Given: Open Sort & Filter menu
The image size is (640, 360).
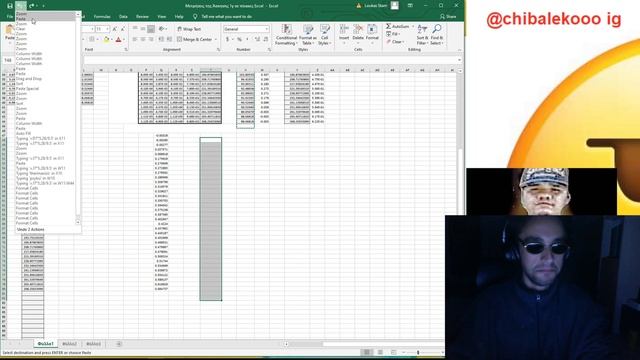Looking at the screenshot, I should click(422, 35).
